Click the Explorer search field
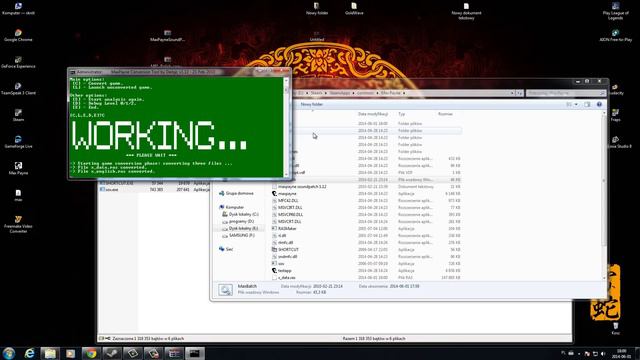Screen dimensions: 640x360 566,93
